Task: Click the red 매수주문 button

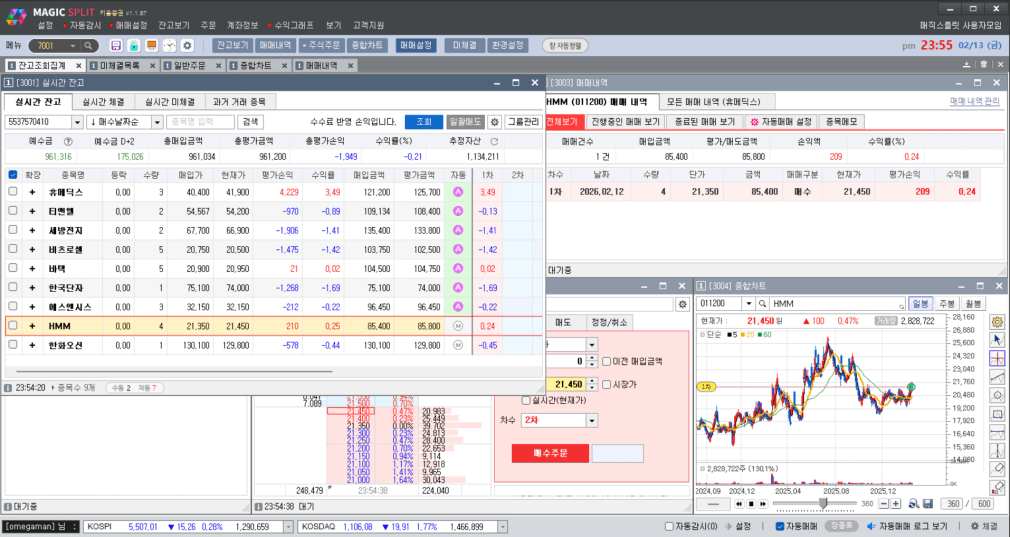Action: 549,453
